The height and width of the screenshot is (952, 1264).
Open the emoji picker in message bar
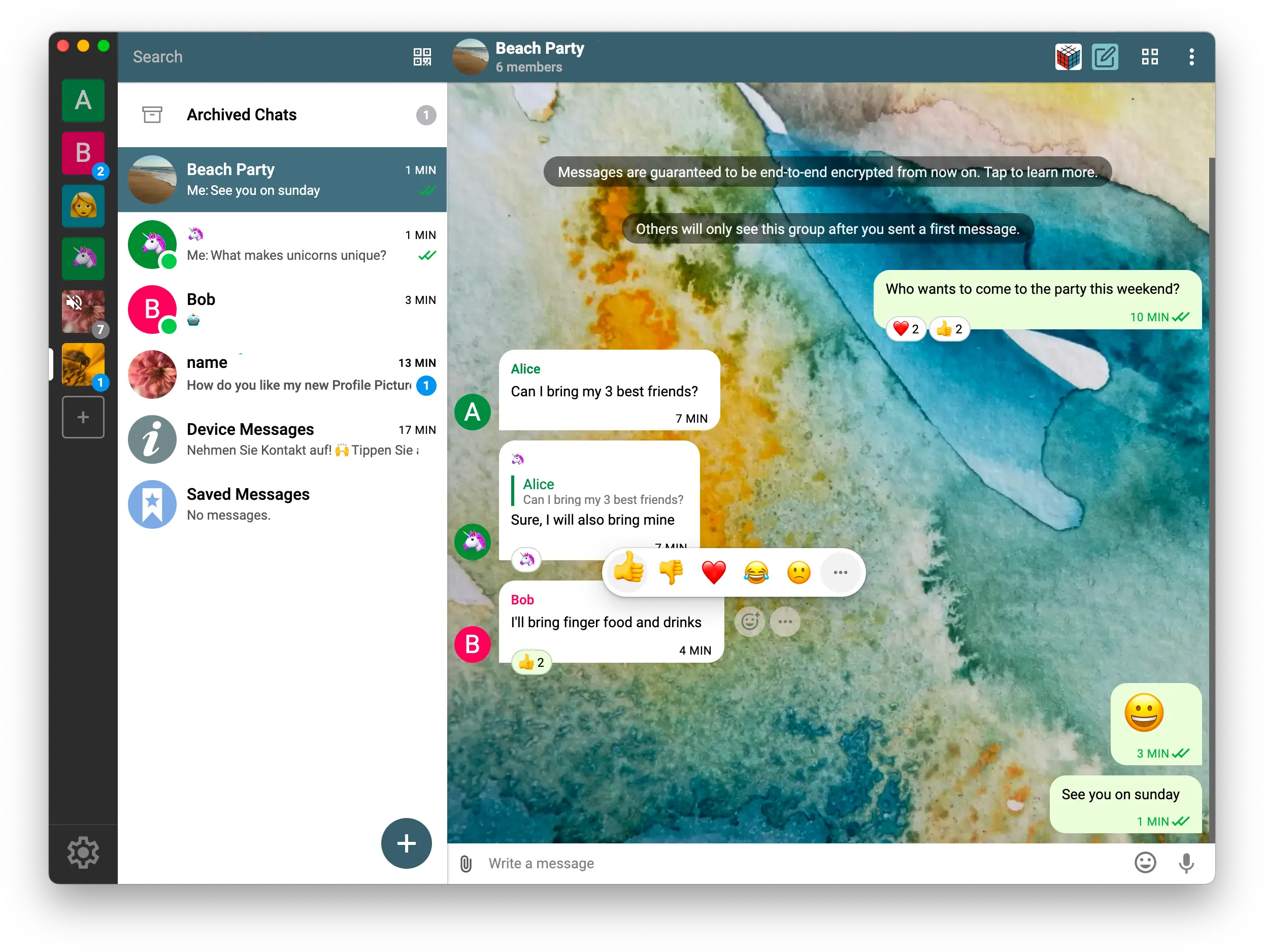(x=1145, y=864)
